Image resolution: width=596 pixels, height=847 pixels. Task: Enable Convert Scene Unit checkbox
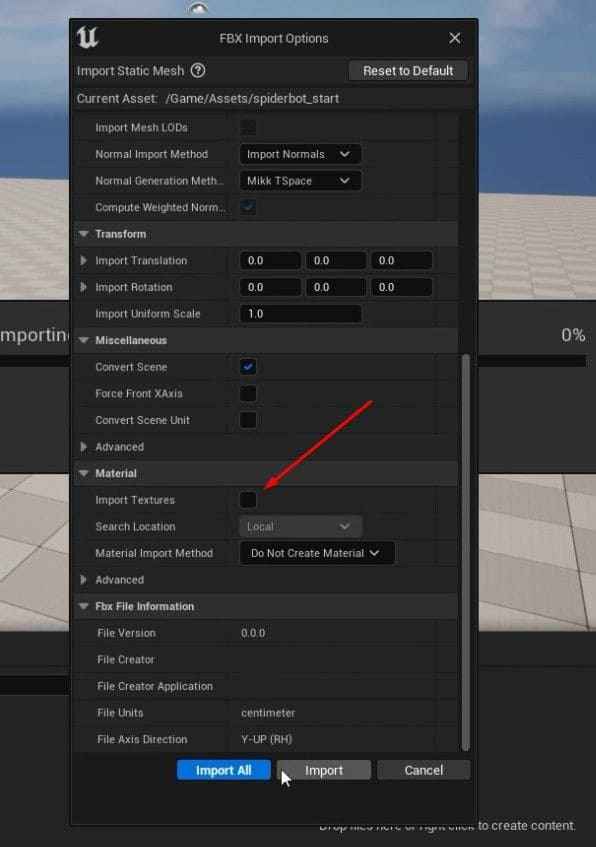[x=248, y=420]
